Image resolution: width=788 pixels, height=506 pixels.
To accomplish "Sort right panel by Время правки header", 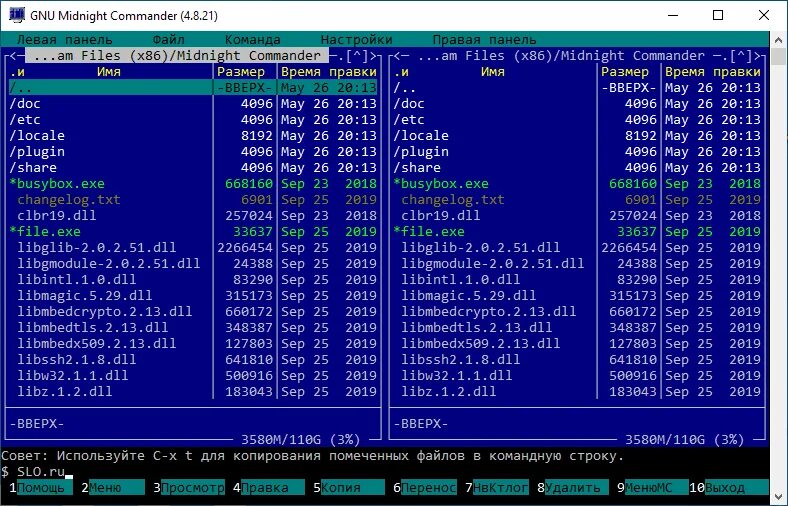I will tap(713, 71).
